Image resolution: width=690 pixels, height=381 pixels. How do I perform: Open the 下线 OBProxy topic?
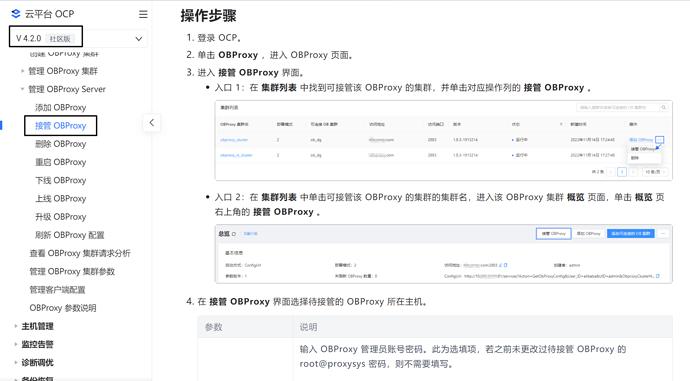click(x=61, y=180)
